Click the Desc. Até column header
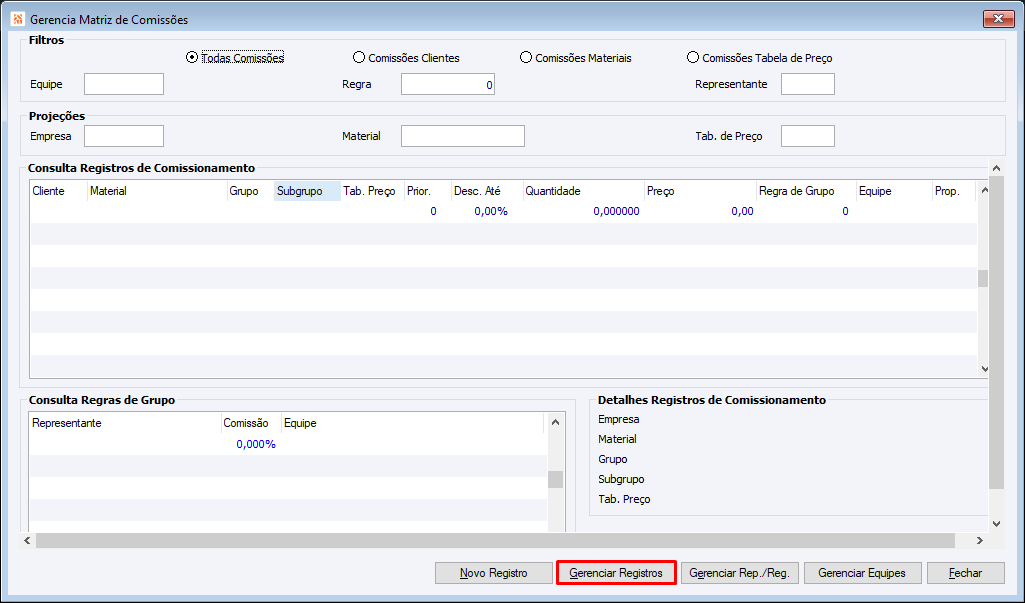1025x603 pixels. click(487, 191)
